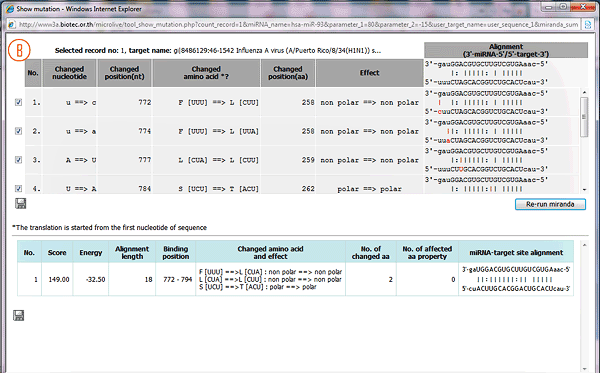Click the feed icon right of the address bar
The image size is (600, 373).
click(588, 25)
